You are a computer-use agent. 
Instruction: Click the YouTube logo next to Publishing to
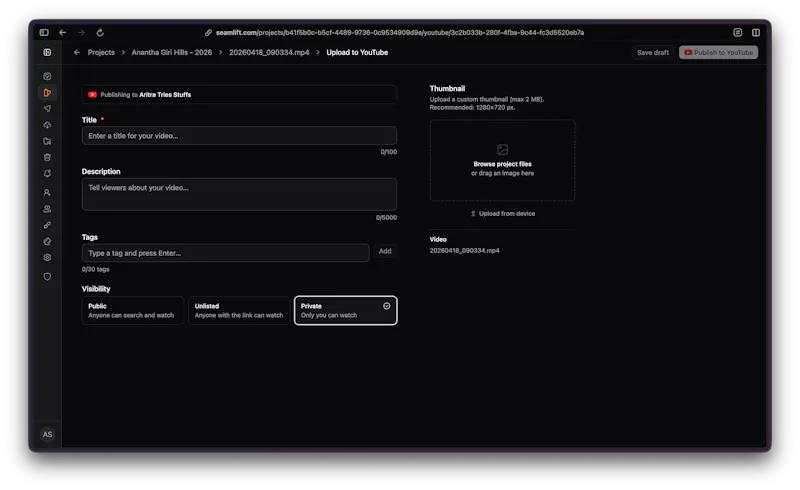tap(92, 94)
